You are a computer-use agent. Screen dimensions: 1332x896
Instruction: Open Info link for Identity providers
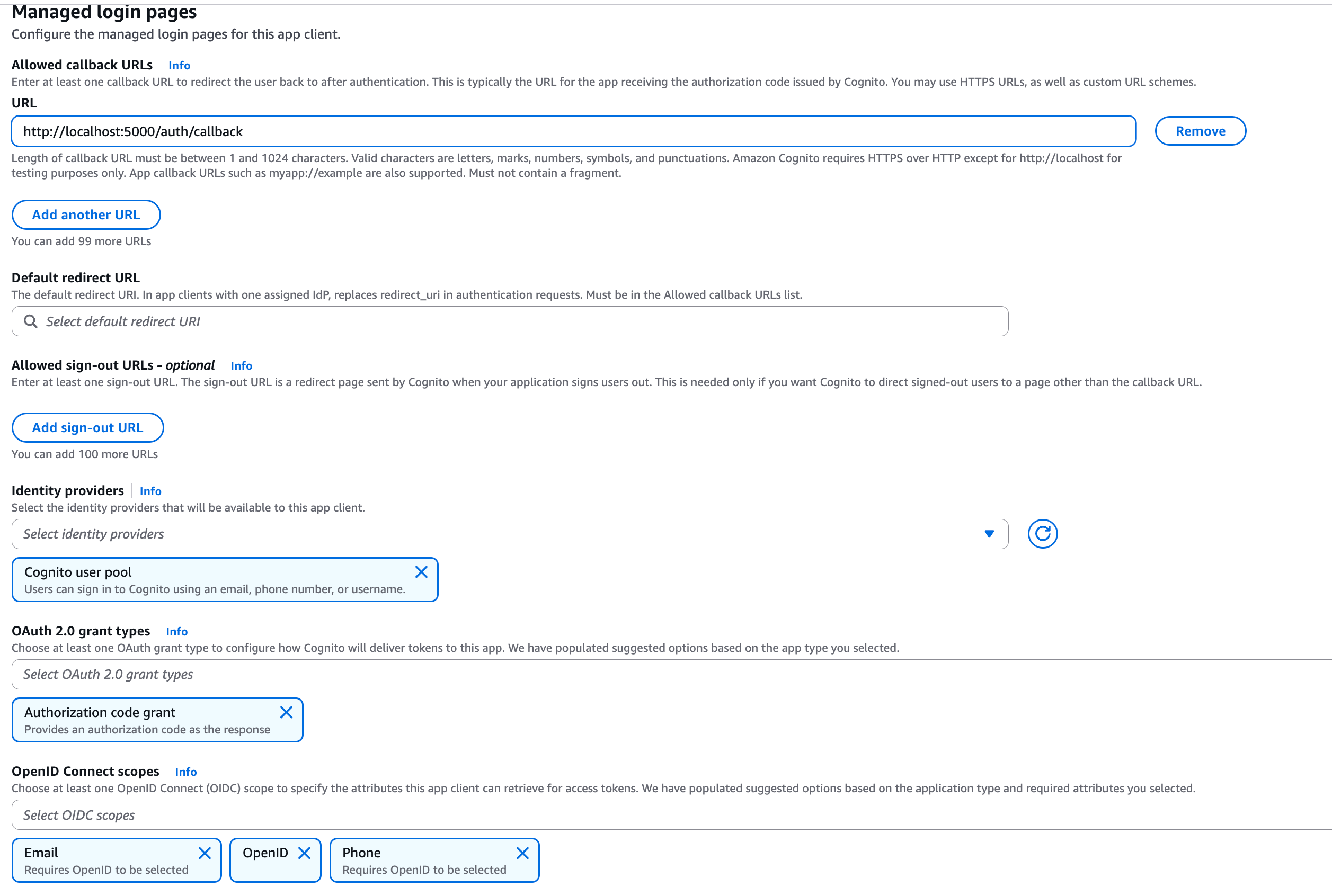[x=150, y=491]
